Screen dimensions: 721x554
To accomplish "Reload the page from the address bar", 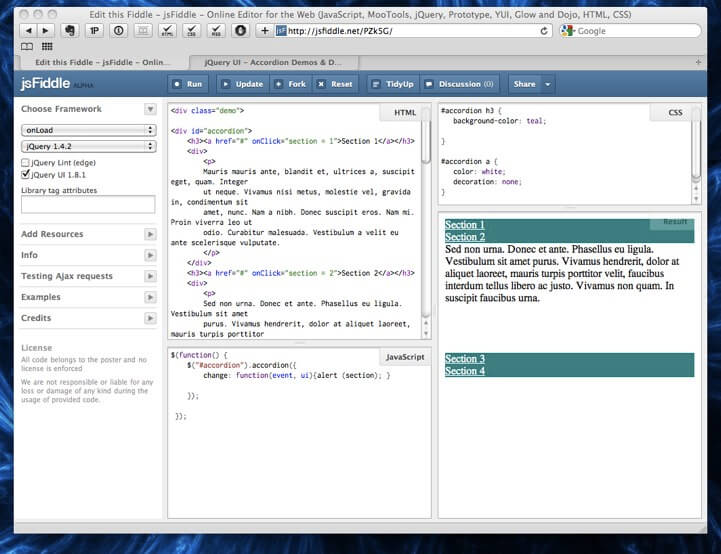I will click(544, 31).
